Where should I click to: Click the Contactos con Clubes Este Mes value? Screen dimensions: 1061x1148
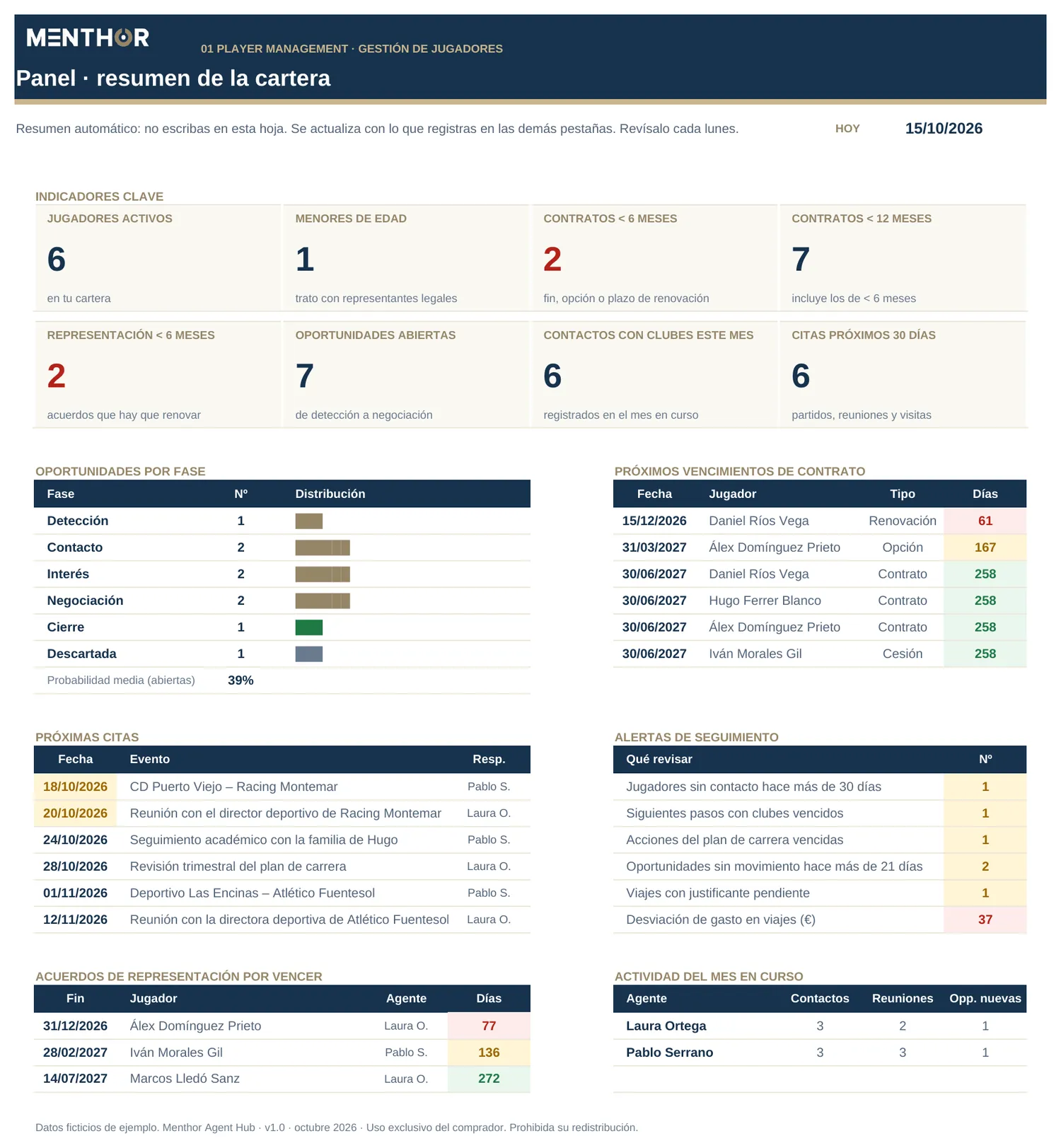point(552,376)
